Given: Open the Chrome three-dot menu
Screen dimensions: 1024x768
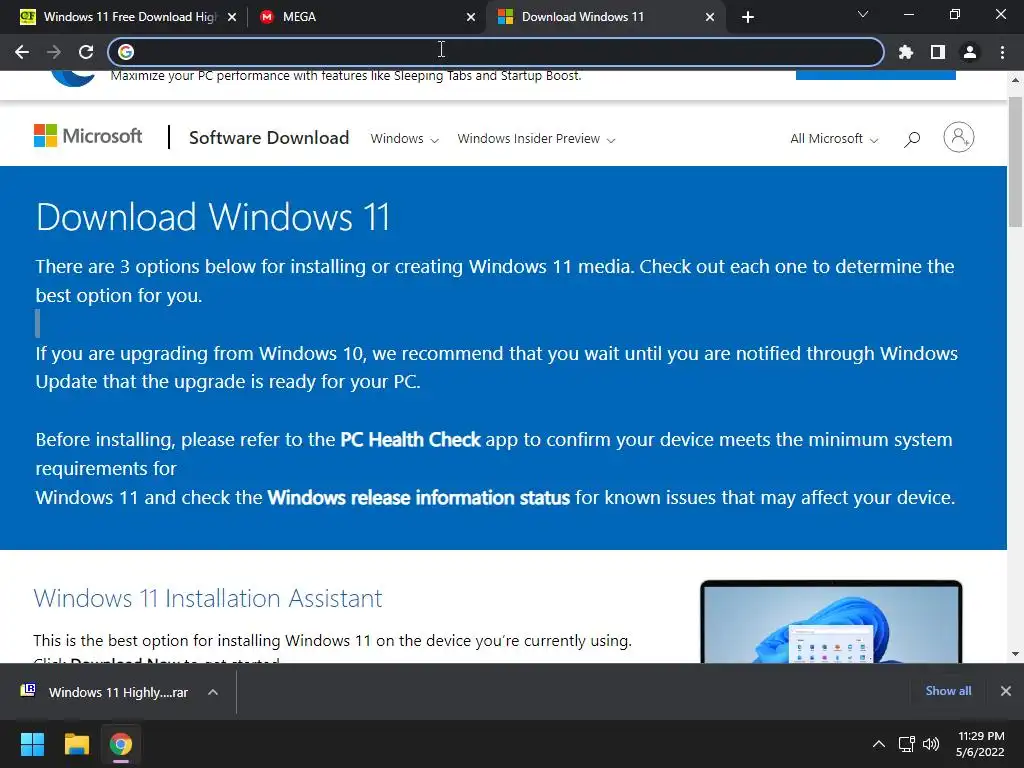Looking at the screenshot, I should 1002,52.
